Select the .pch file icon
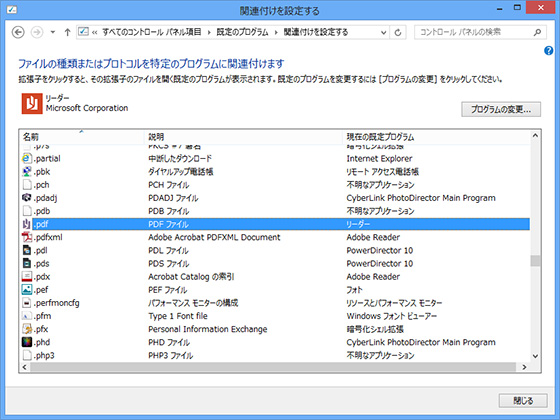560x420 pixels. pyautogui.click(x=27, y=185)
